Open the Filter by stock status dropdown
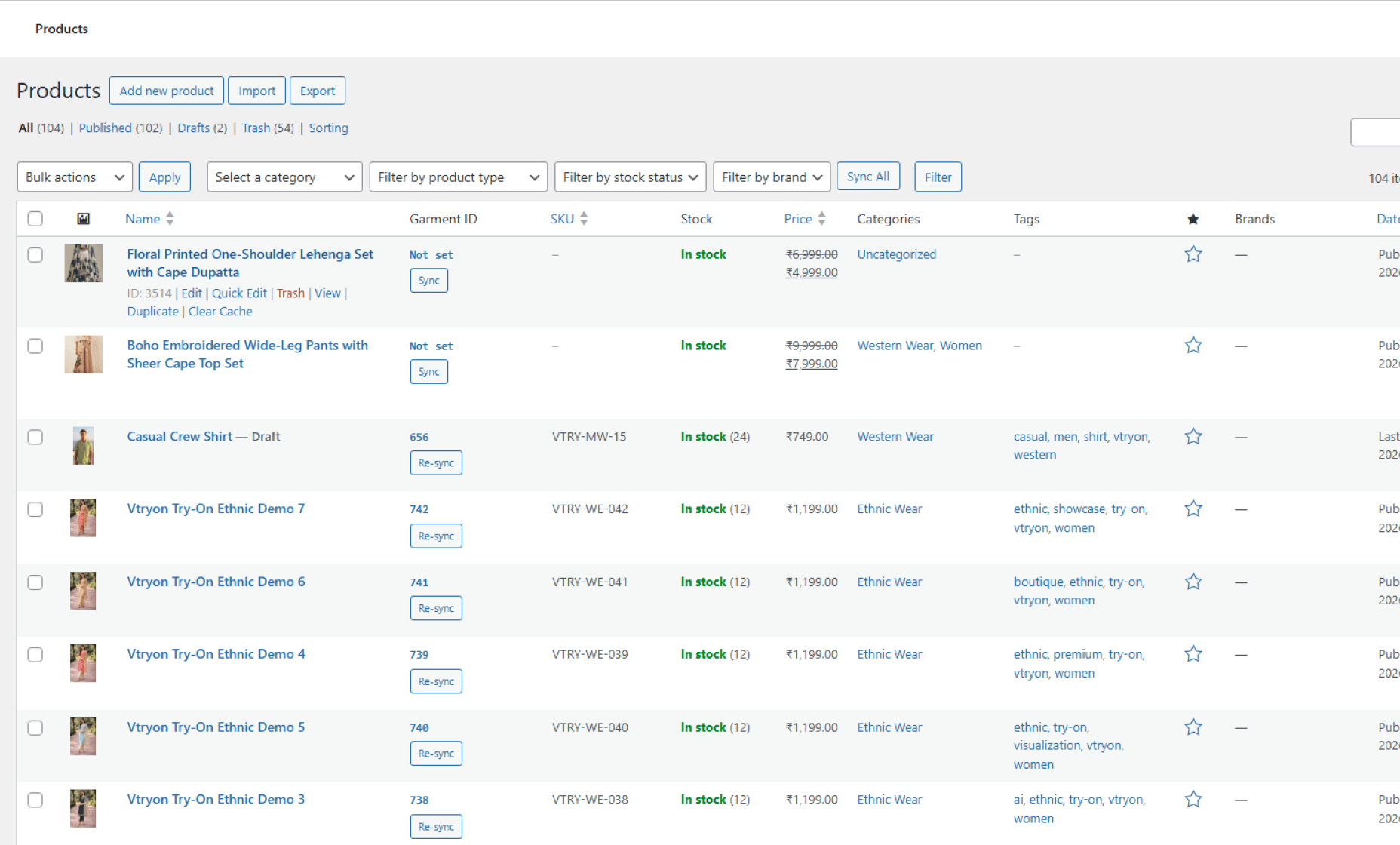This screenshot has height=845, width=1400. click(630, 177)
